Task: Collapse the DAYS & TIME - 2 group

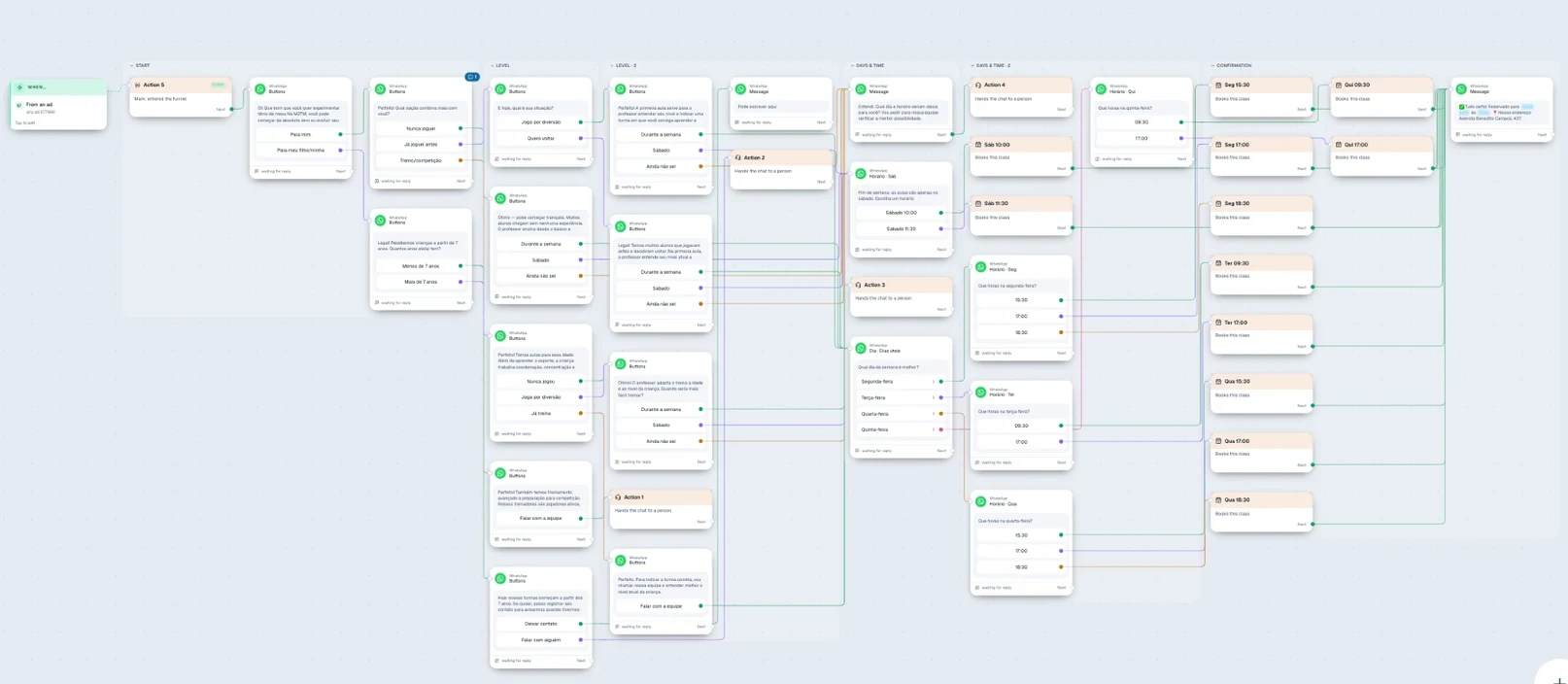Action: pos(972,66)
